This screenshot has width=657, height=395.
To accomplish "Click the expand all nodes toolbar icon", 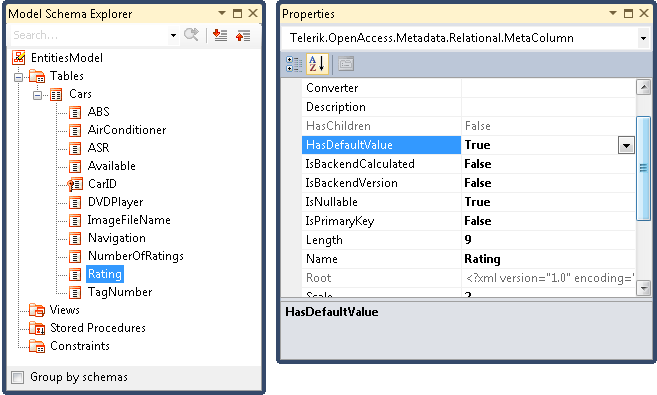I will (220, 35).
